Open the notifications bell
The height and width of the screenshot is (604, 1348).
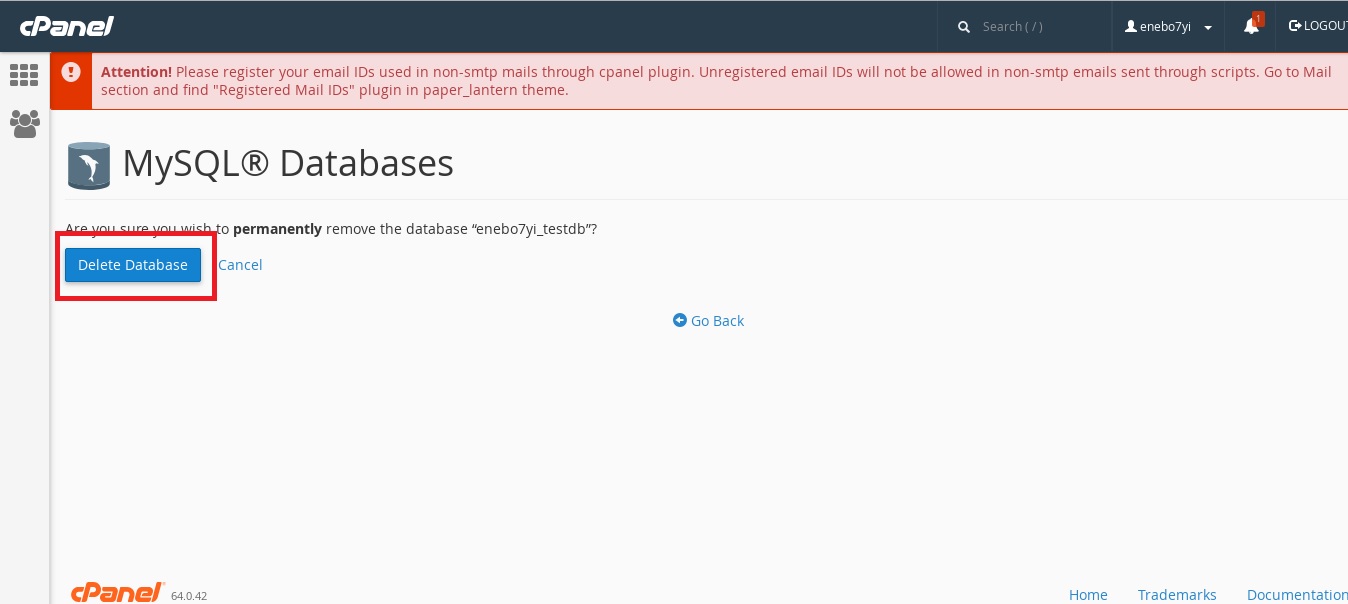[1251, 26]
